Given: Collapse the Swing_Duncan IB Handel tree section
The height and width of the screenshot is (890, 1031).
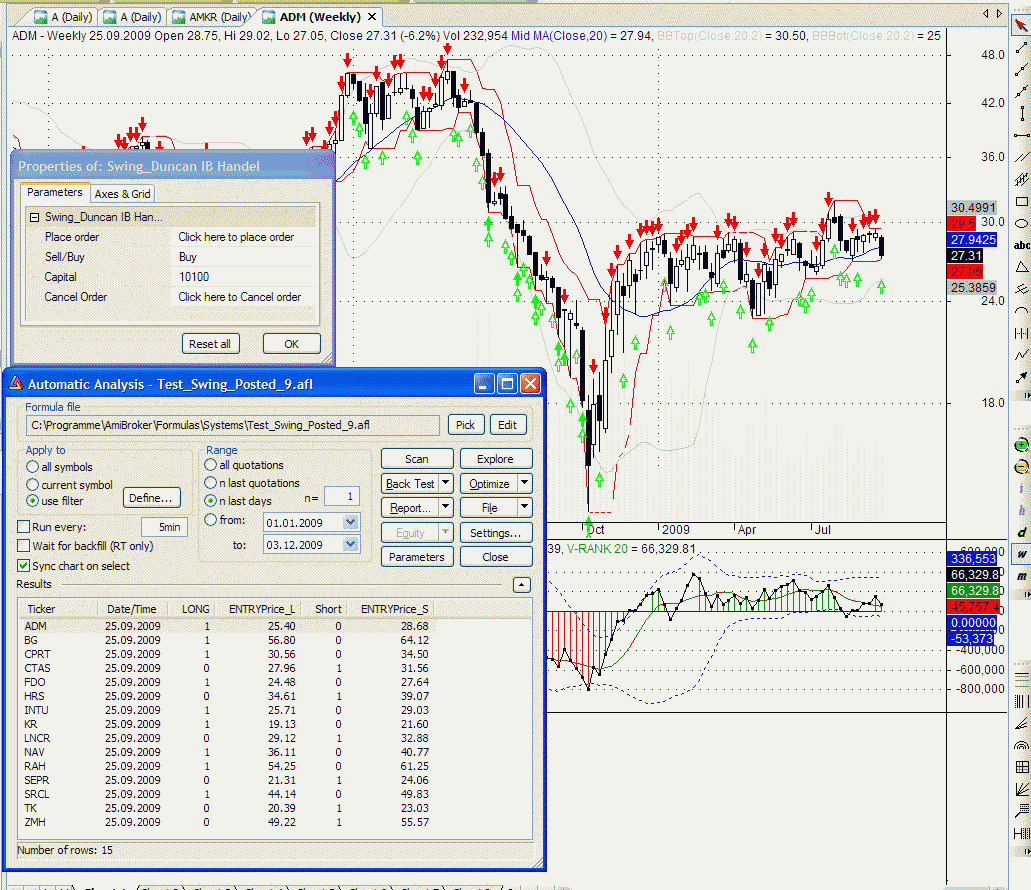Looking at the screenshot, I should pyautogui.click(x=34, y=217).
